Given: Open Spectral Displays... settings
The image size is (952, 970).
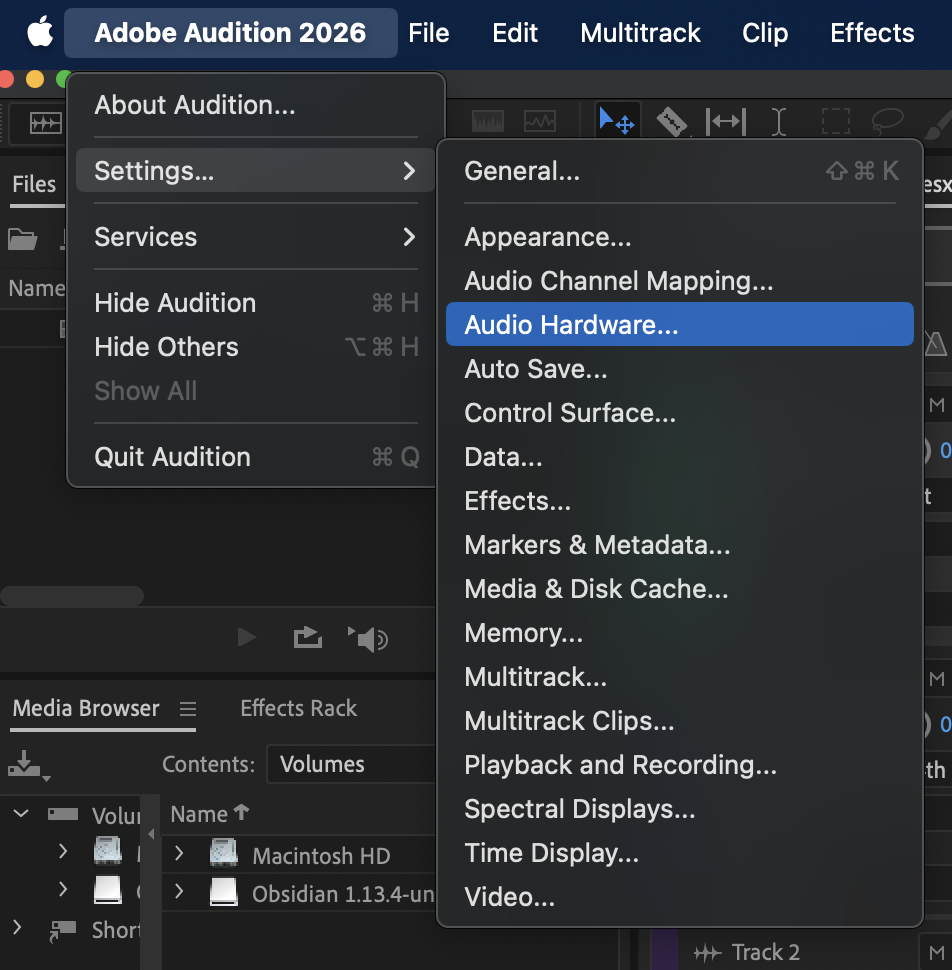Looking at the screenshot, I should pyautogui.click(x=680, y=809).
